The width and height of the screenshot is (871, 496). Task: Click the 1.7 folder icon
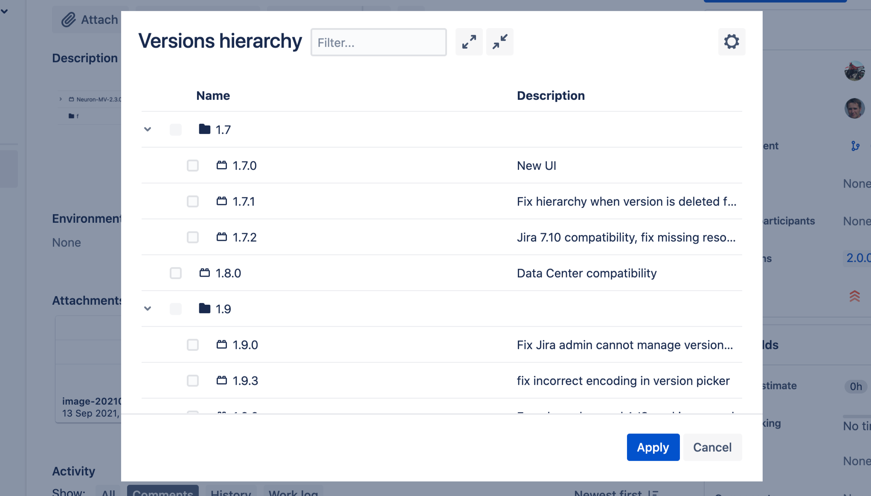pos(204,130)
